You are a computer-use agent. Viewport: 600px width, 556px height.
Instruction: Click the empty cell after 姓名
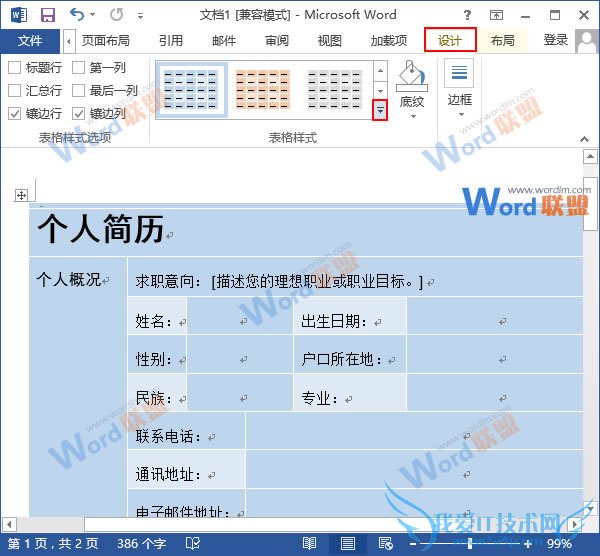240,316
